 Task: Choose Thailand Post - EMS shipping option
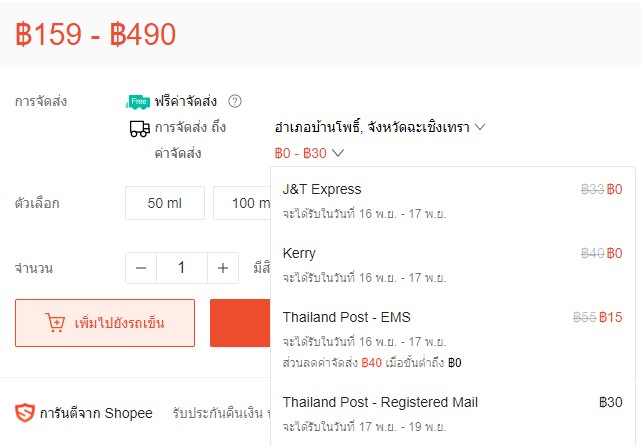[x=453, y=339]
